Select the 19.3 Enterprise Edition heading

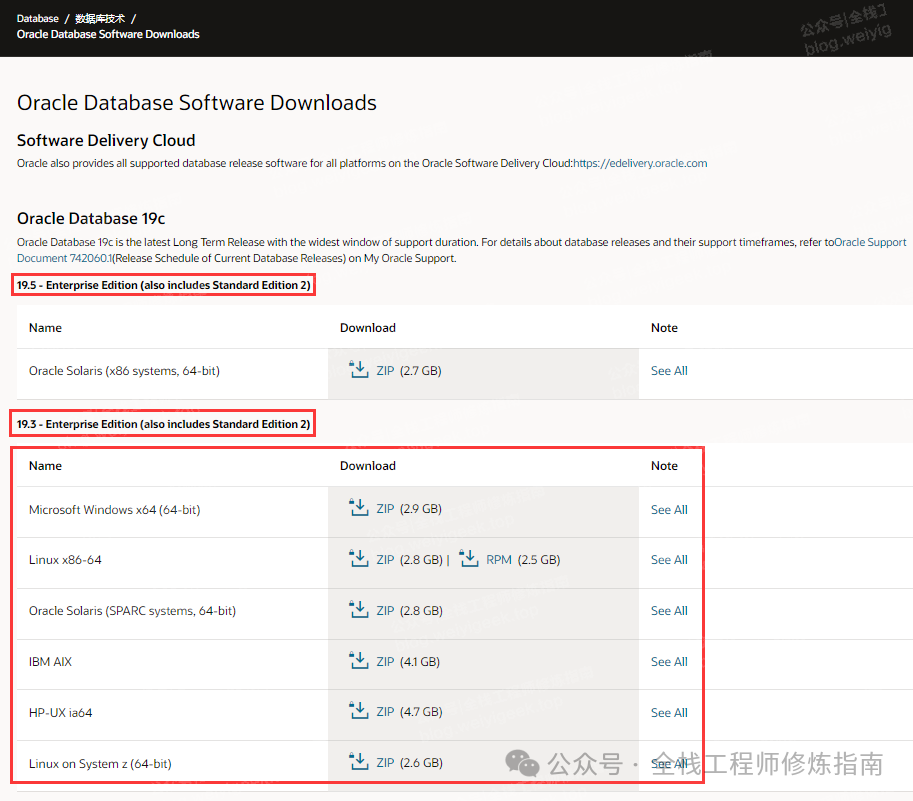tap(164, 424)
